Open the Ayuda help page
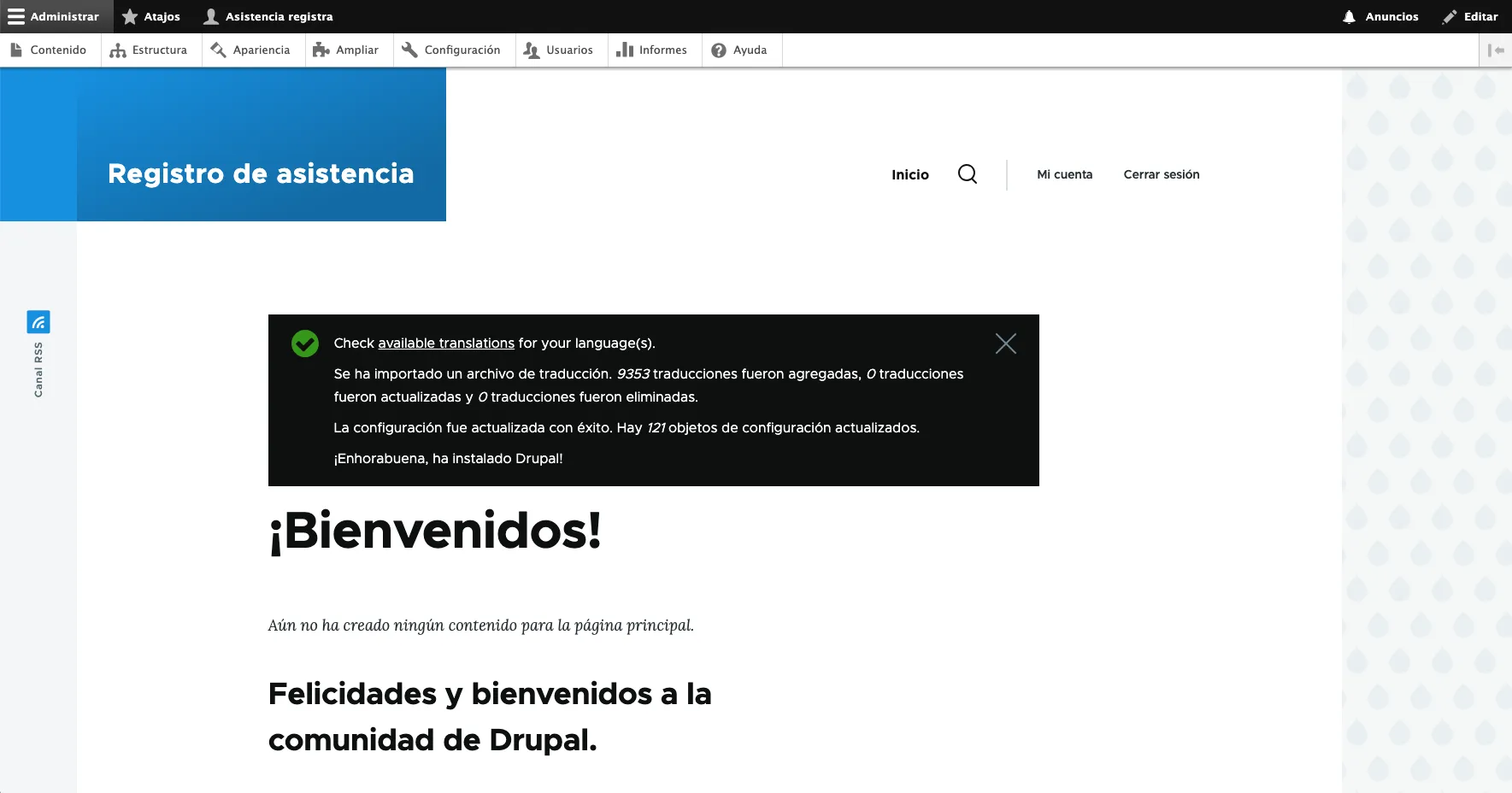Image resolution: width=1512 pixels, height=793 pixels. pos(740,50)
